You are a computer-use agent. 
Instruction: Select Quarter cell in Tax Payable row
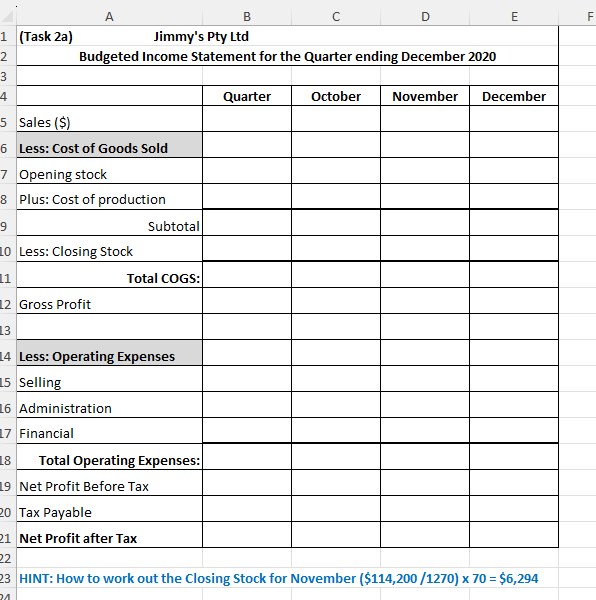pos(247,509)
